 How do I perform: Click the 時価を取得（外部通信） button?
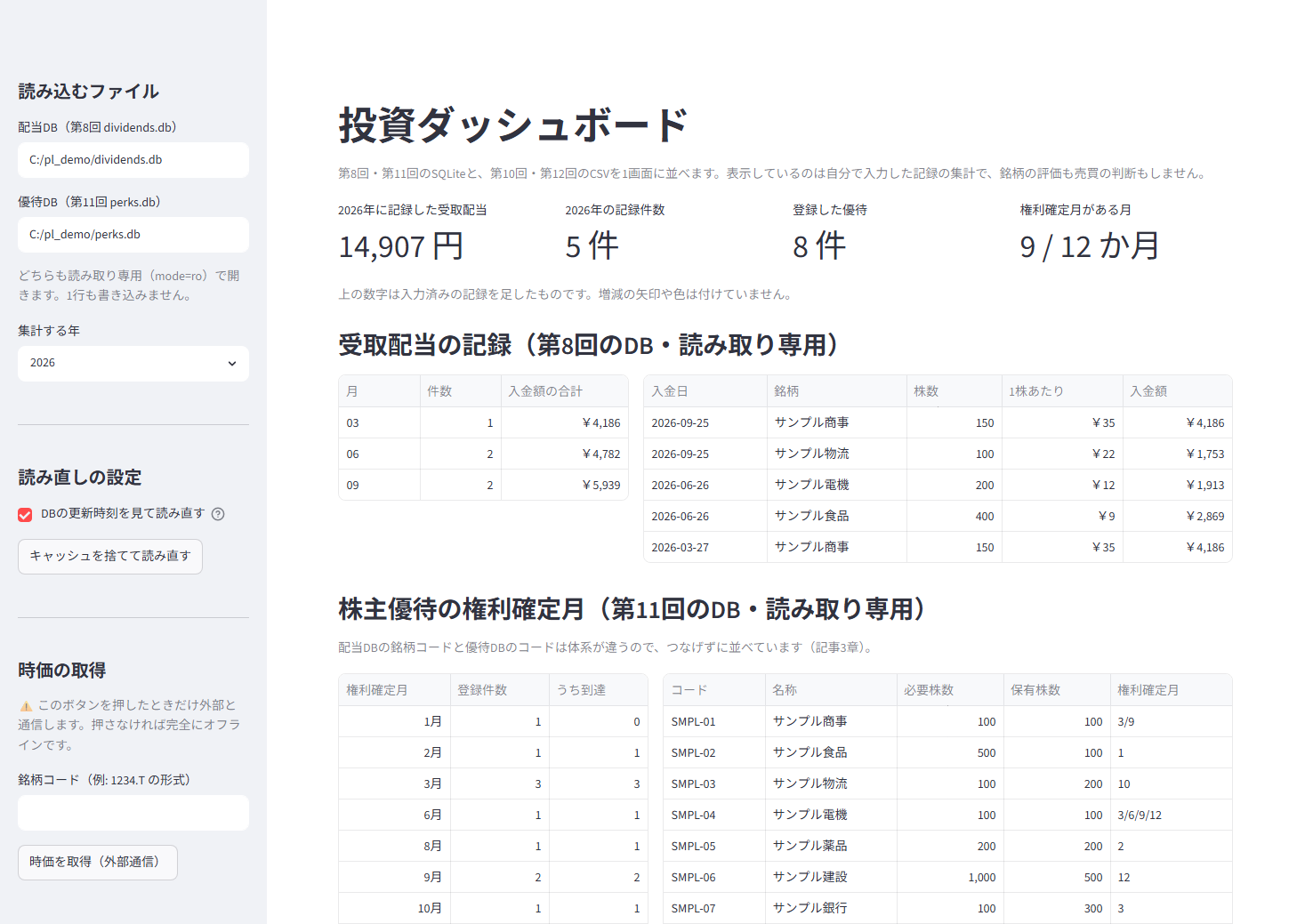tap(98, 863)
